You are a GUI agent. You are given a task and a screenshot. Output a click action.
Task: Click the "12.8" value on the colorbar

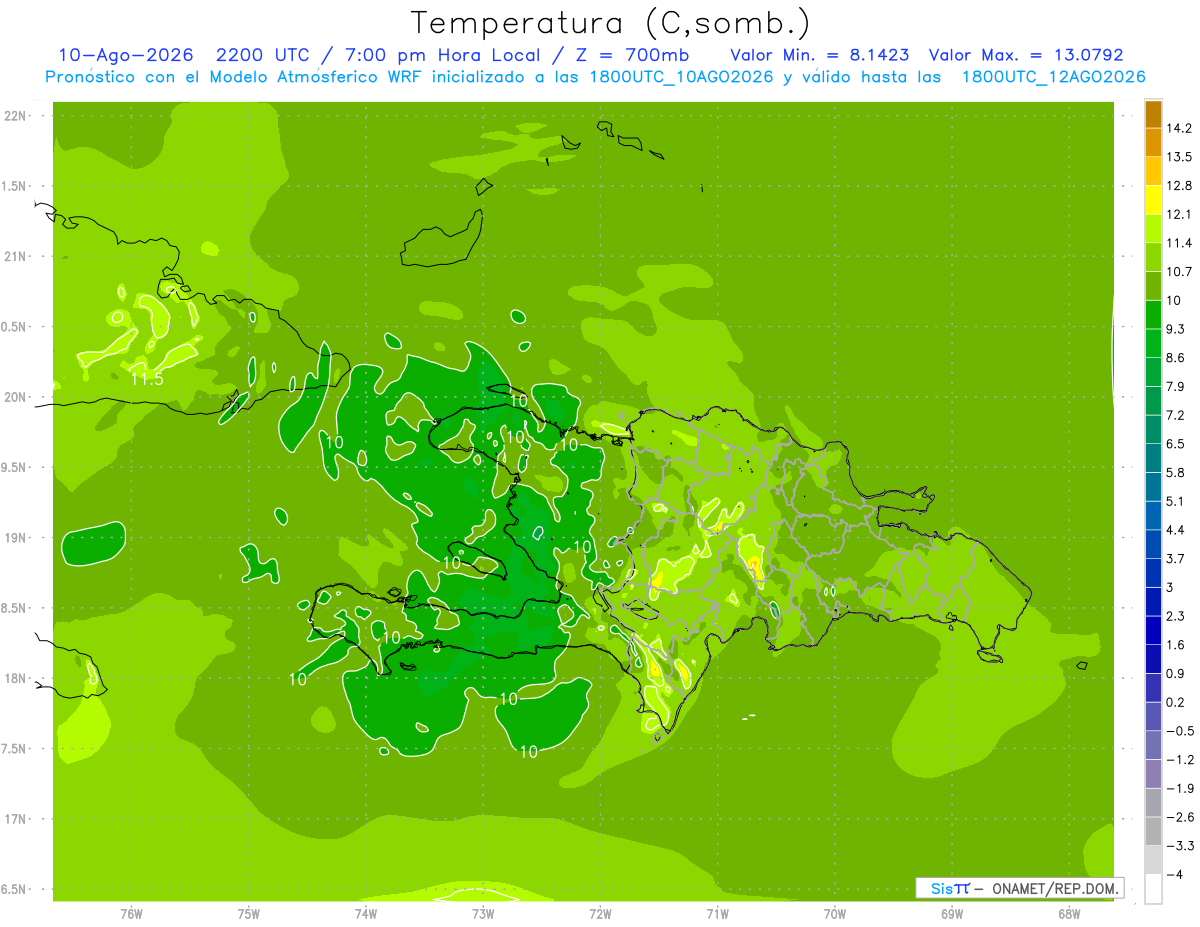(x=1179, y=185)
